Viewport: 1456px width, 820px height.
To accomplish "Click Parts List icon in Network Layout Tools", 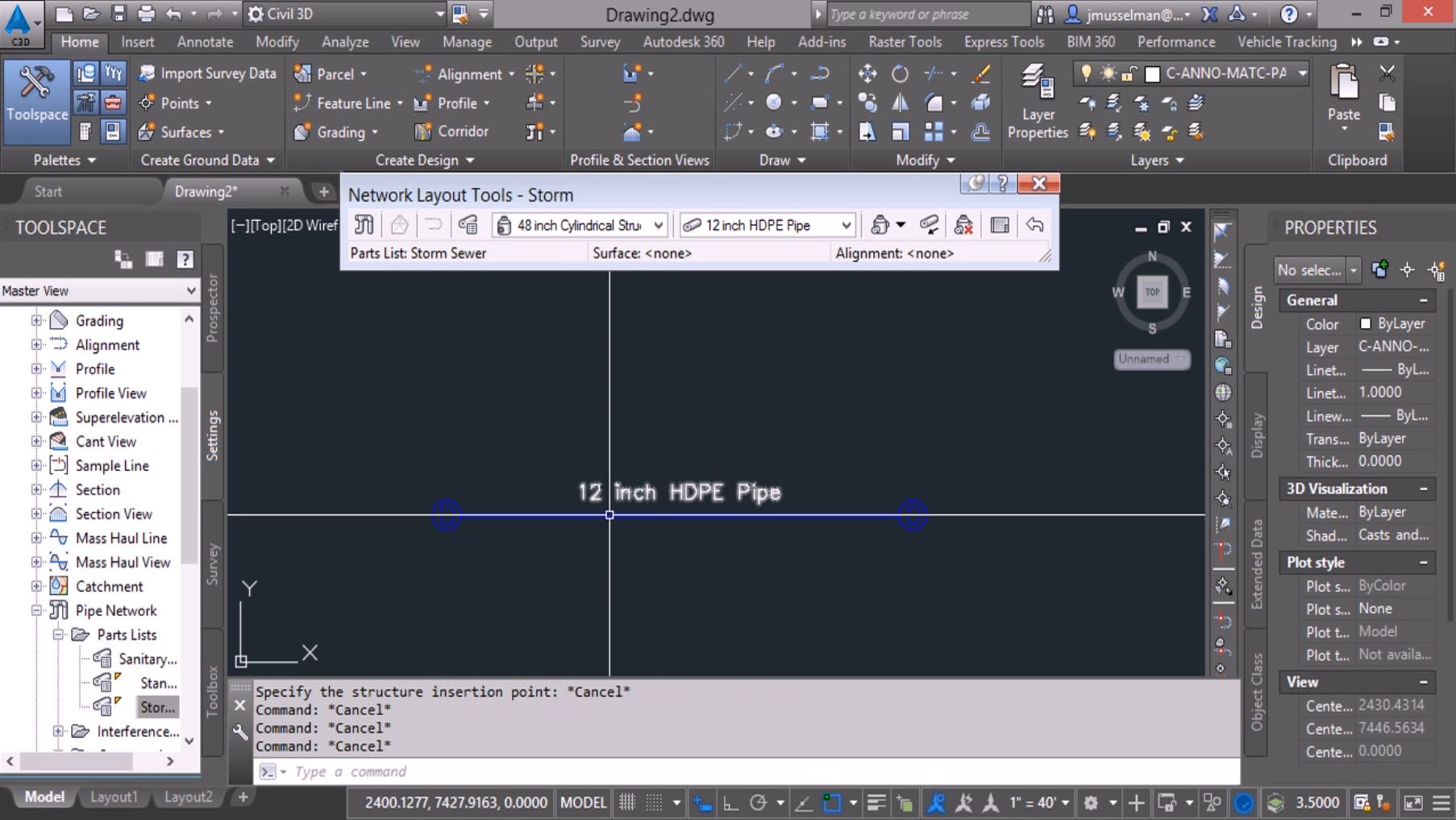I will 468,225.
